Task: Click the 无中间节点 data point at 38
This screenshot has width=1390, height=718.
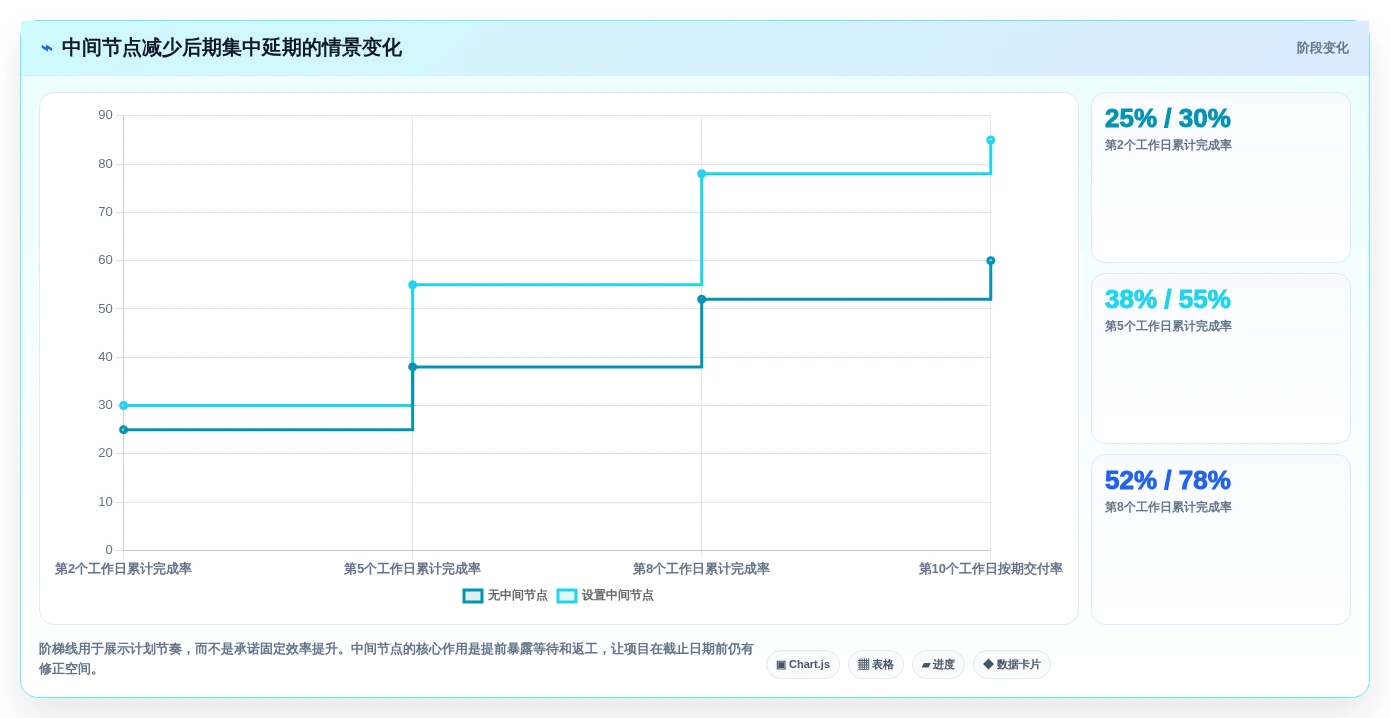Action: [x=412, y=367]
